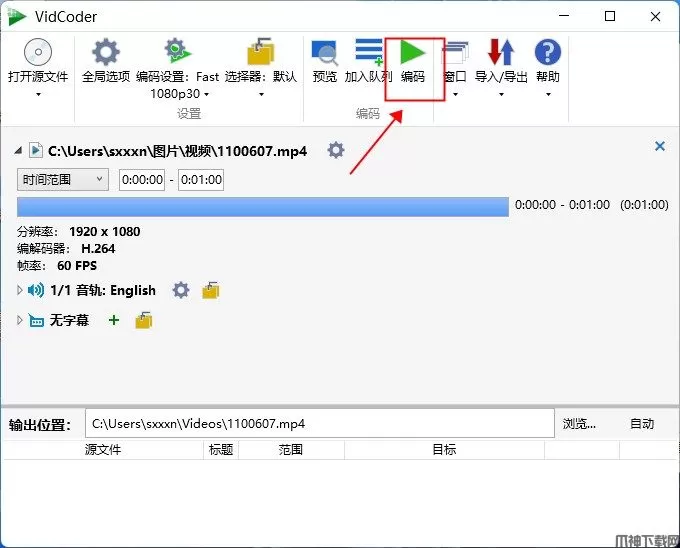Click the 60 FPS frame rate value
Viewport: 680px width, 548px height.
[77, 265]
